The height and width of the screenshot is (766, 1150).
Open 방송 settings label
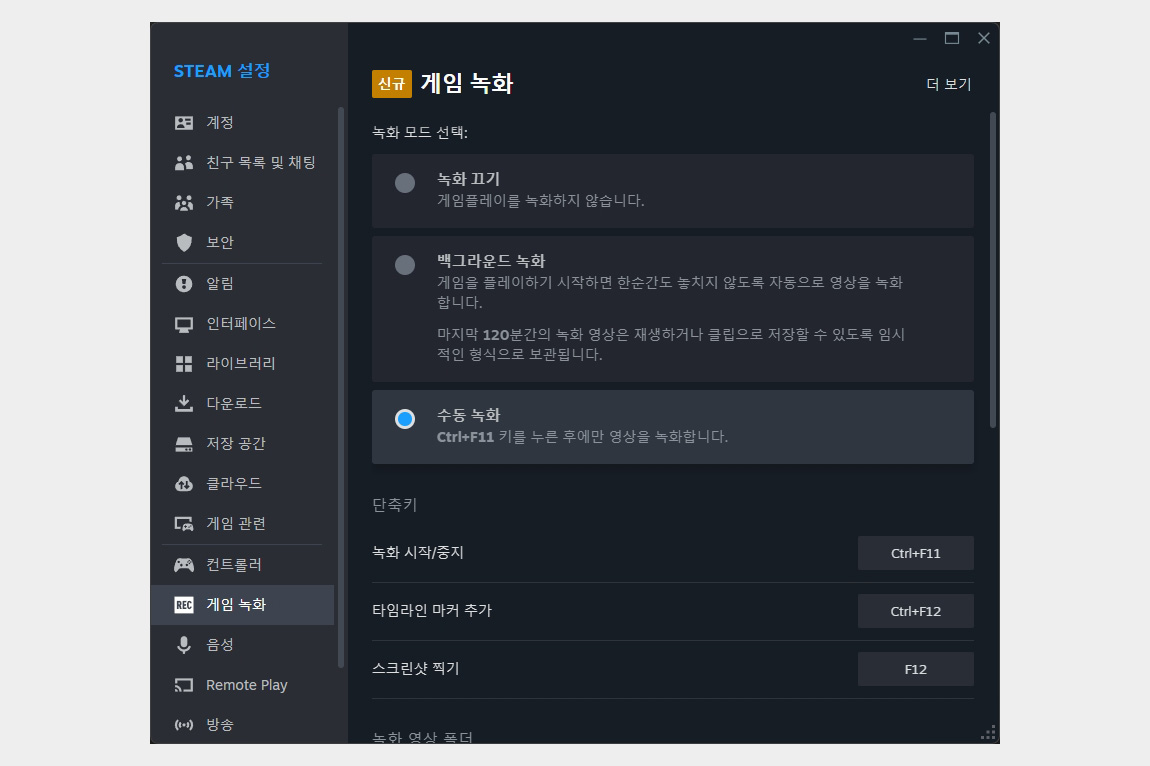tap(220, 725)
